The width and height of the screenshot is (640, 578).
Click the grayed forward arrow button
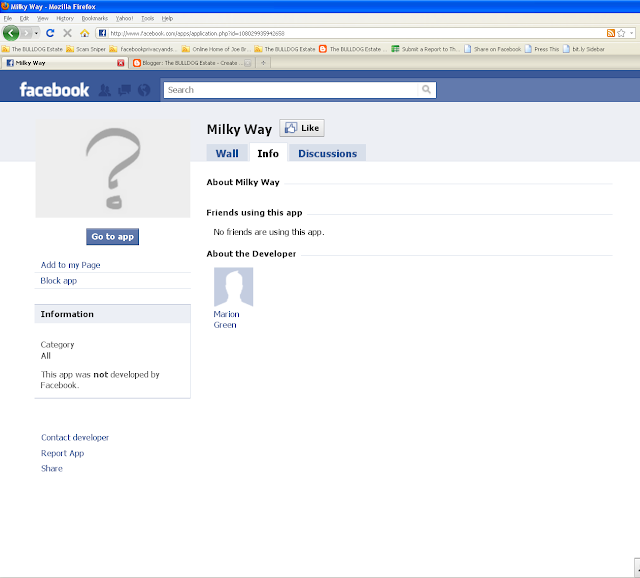click(x=26, y=33)
